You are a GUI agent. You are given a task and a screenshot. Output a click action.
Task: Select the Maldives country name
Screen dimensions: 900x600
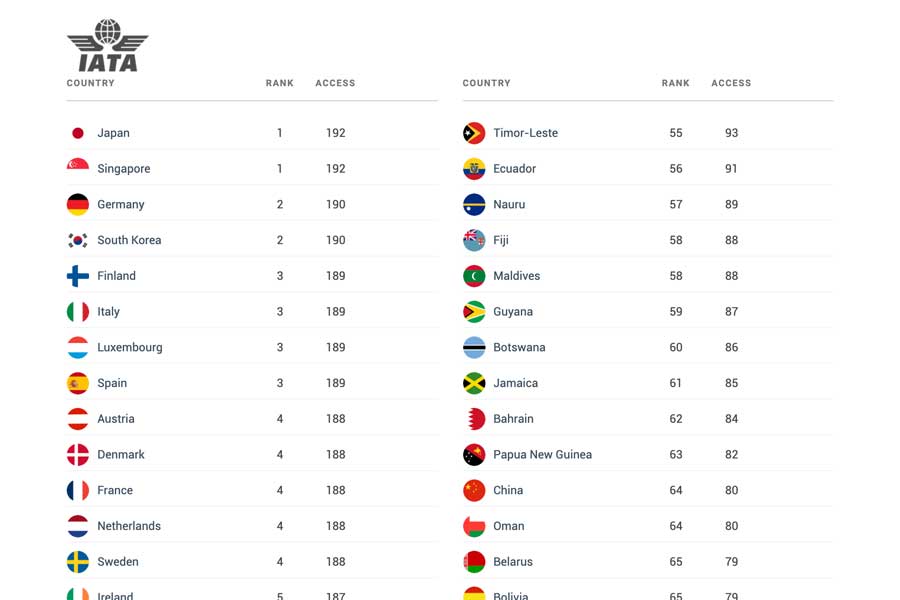pyautogui.click(x=517, y=276)
